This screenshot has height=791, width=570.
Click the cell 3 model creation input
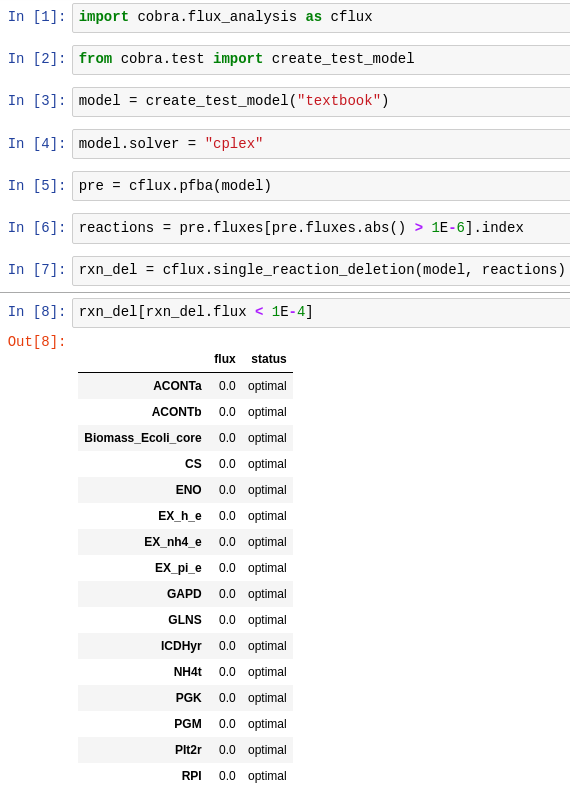321,101
